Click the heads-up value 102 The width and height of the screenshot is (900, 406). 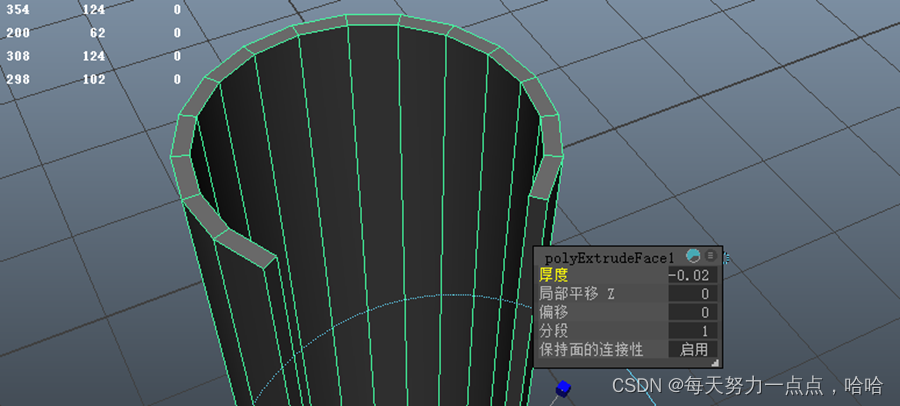click(x=94, y=79)
